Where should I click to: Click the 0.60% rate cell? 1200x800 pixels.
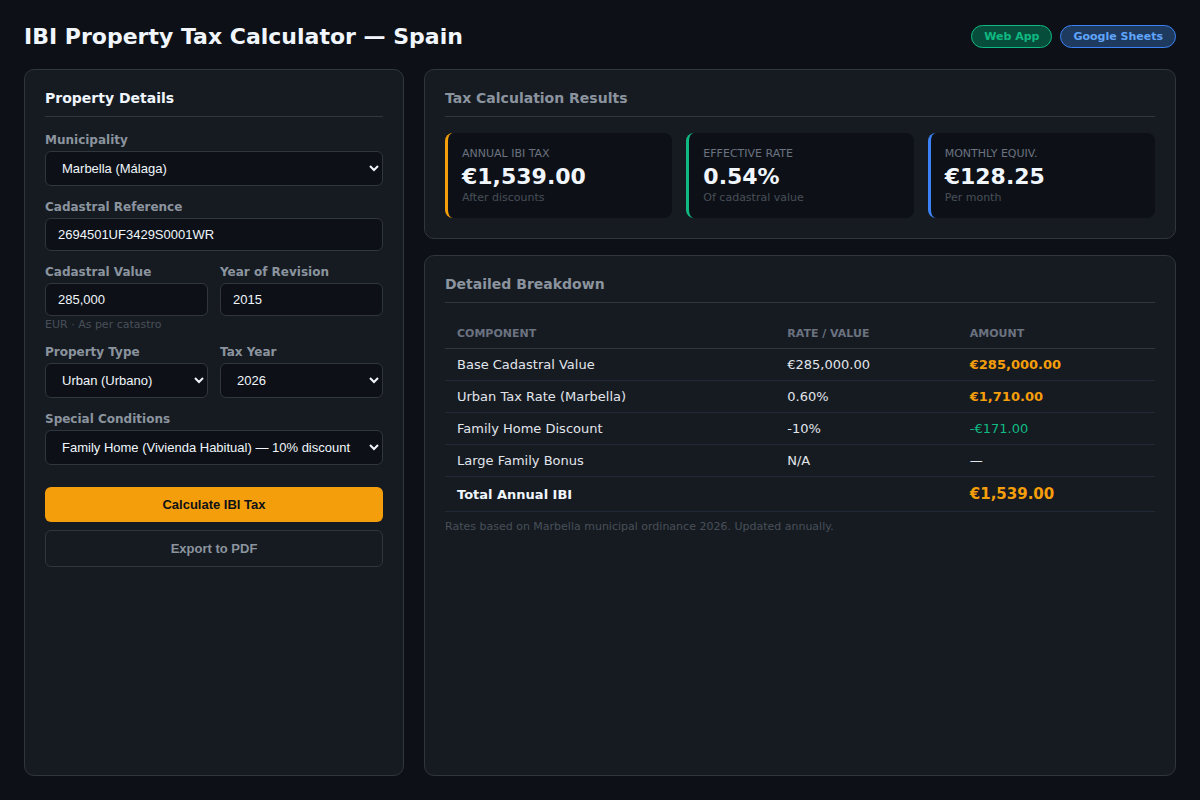coord(808,396)
